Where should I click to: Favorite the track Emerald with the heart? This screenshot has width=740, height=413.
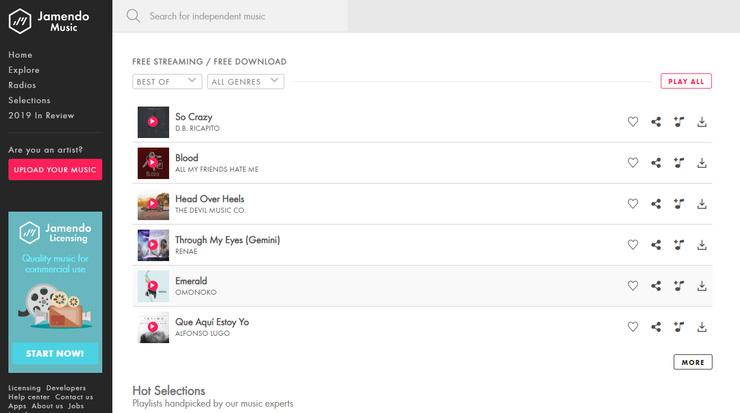coord(633,286)
